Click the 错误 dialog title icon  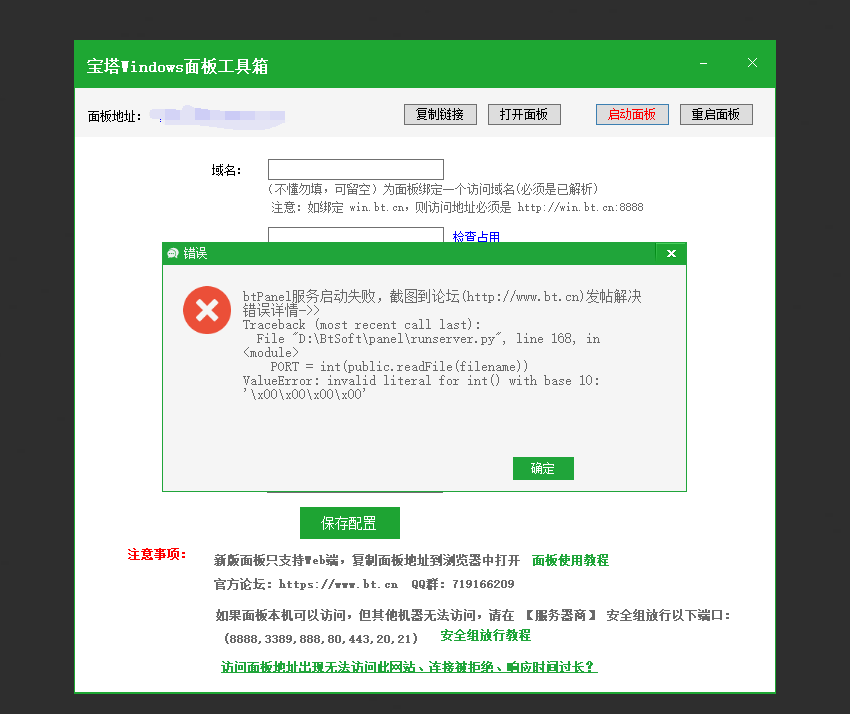(173, 253)
